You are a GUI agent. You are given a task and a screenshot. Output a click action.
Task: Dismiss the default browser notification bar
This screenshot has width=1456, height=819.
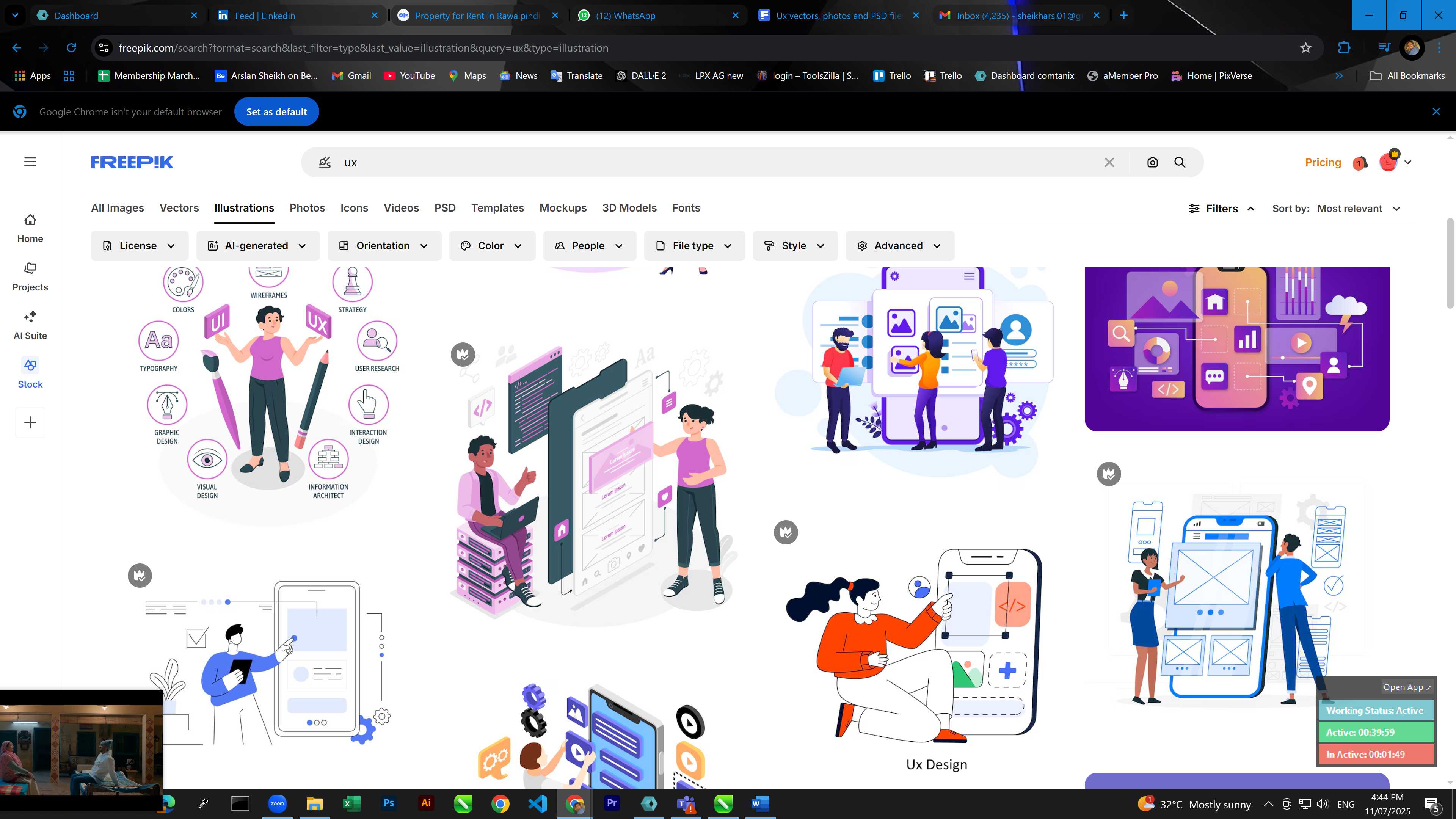pos(1436,111)
